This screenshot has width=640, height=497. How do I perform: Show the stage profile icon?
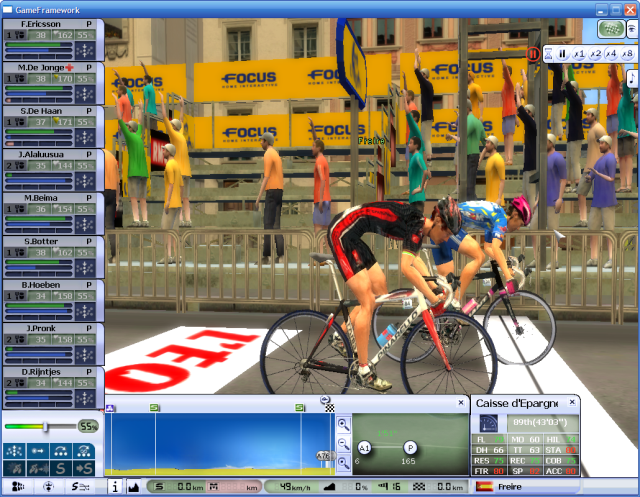click(x=133, y=487)
